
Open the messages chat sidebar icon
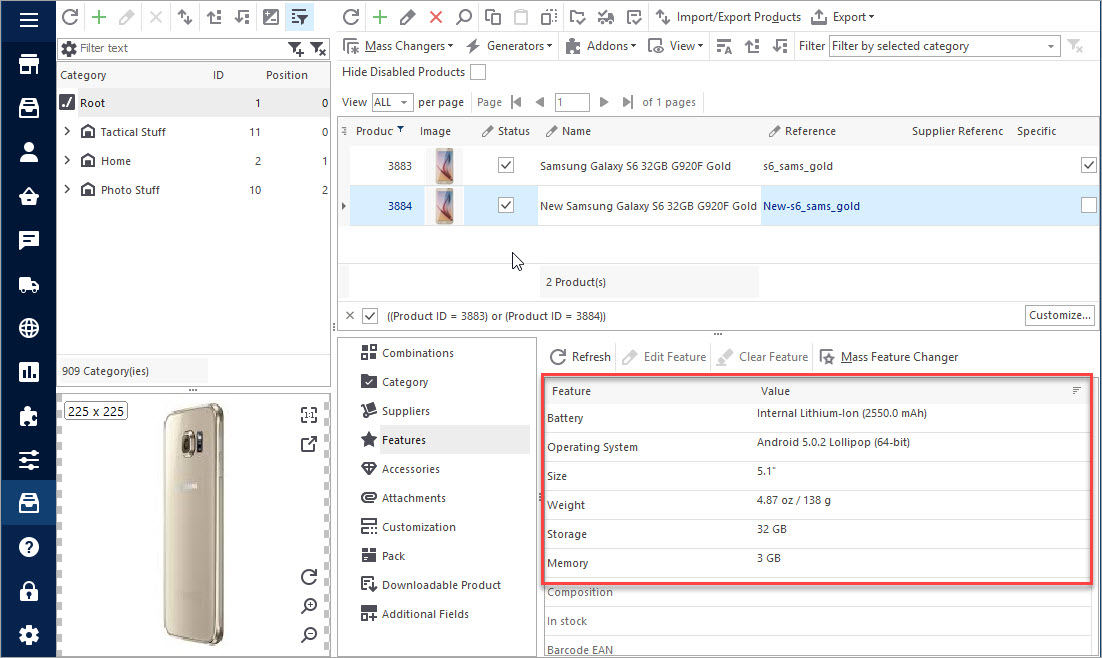pos(29,240)
